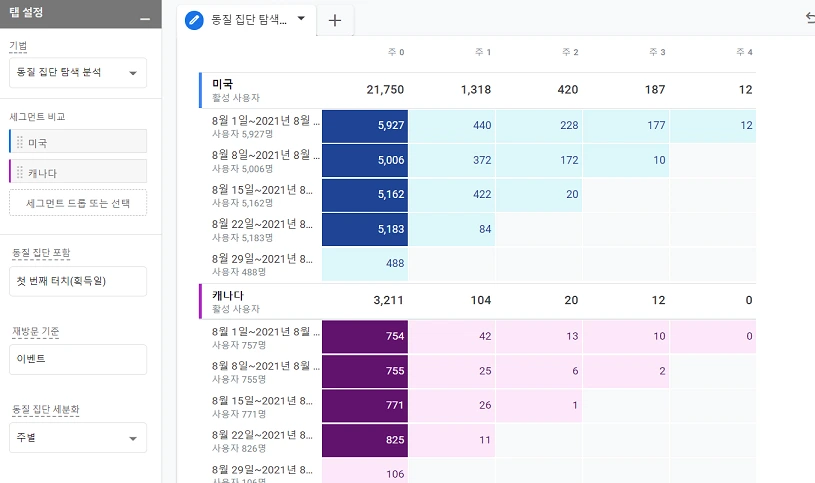Click the light pink cell 106
Viewport: 815px width, 483px height.
click(x=365, y=471)
